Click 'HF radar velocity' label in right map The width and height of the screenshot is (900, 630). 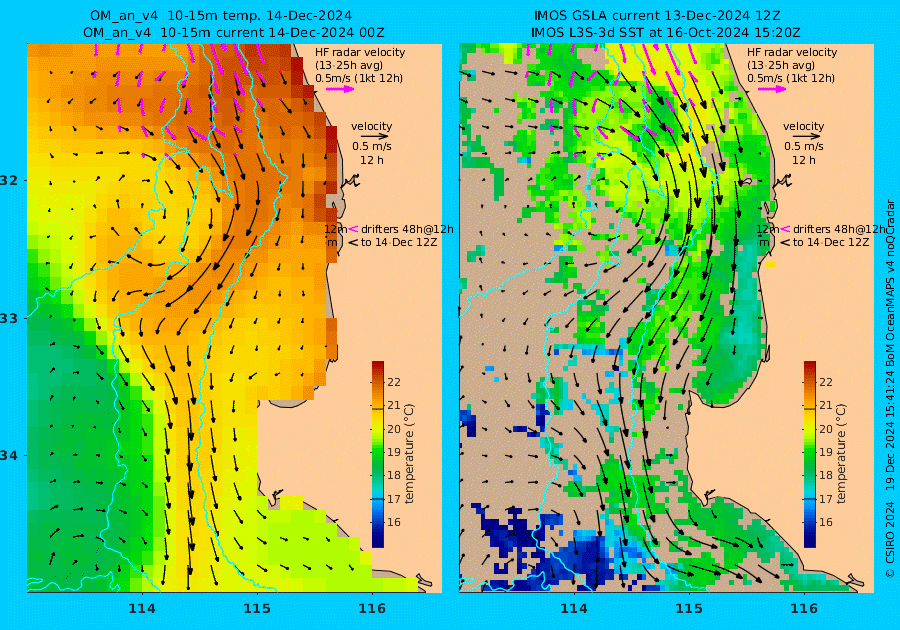click(792, 52)
